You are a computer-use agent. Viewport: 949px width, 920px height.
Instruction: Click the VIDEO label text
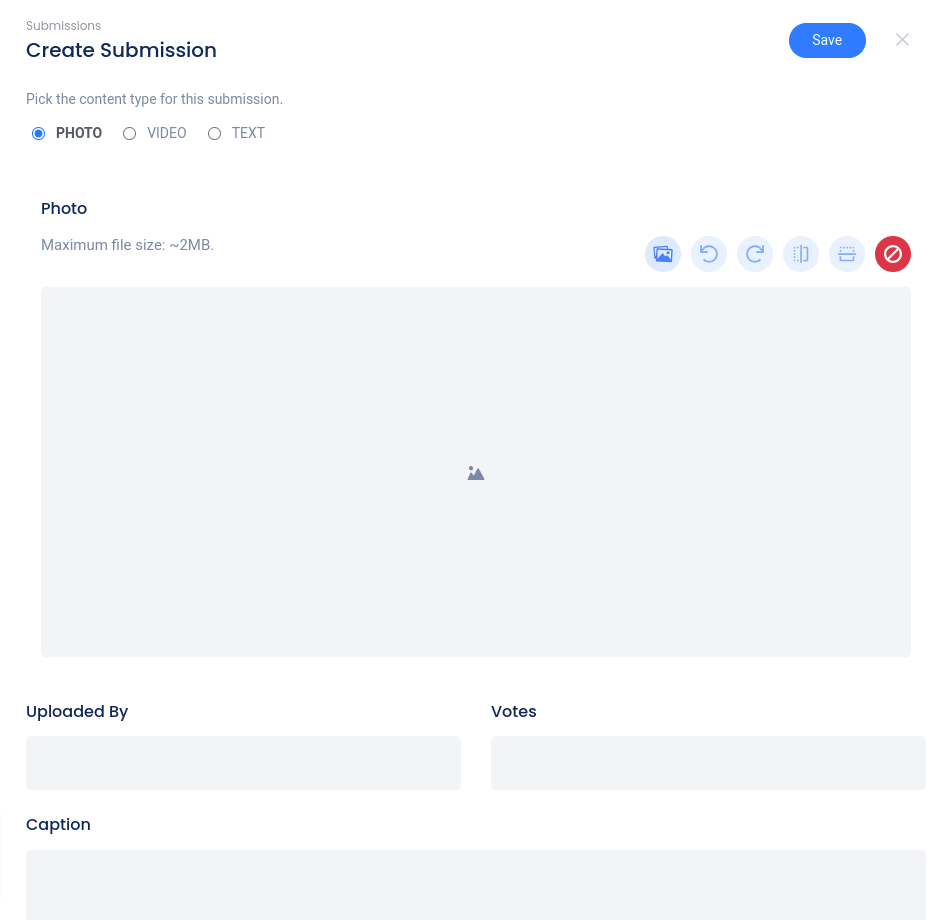click(167, 133)
